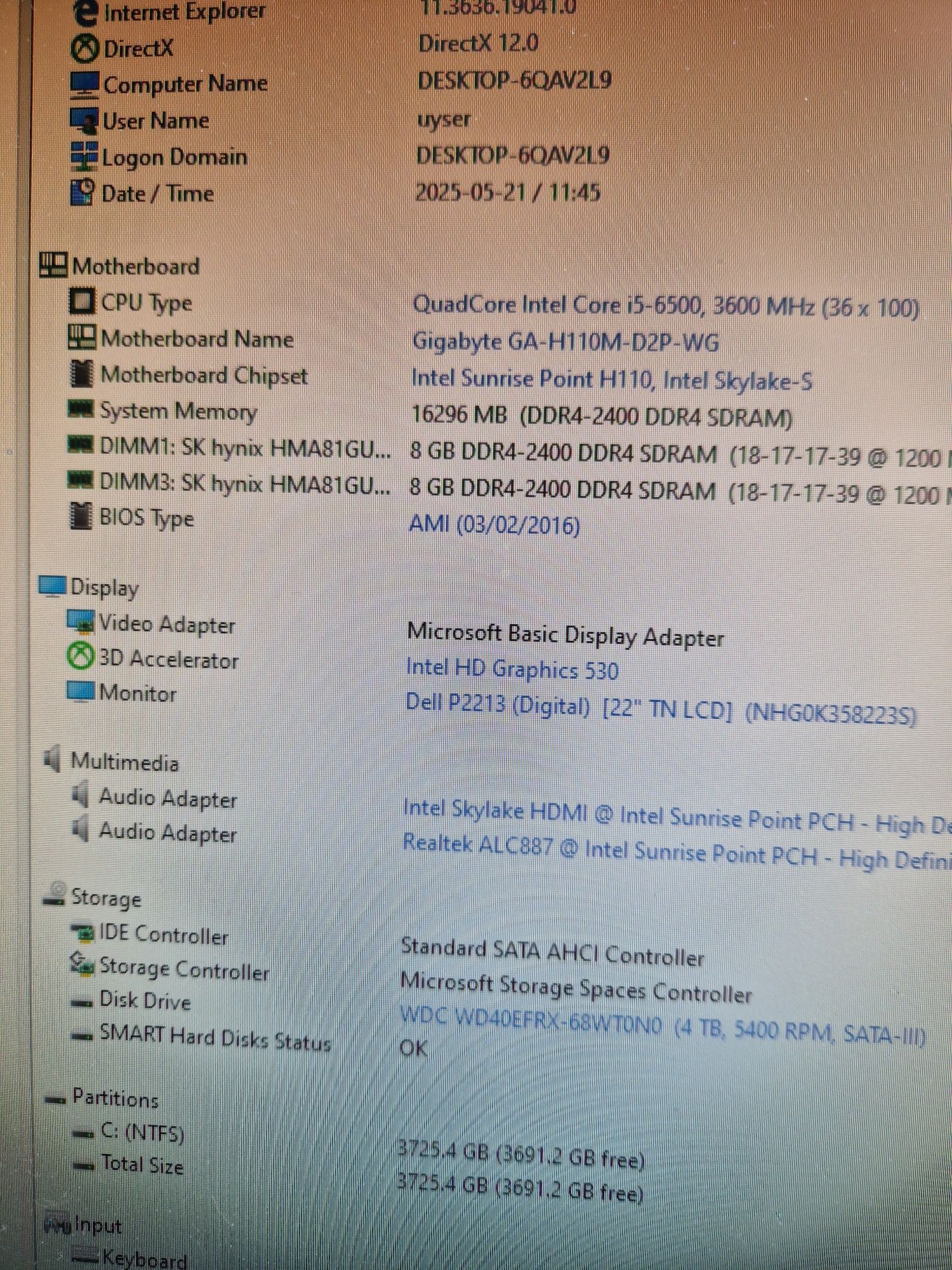
Task: Select the System Memory row label
Action: [x=179, y=411]
